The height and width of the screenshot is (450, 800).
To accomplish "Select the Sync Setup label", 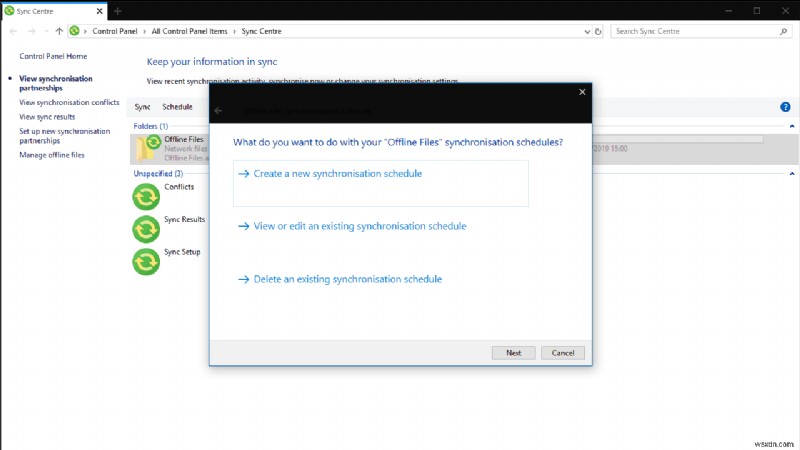I will click(x=182, y=252).
